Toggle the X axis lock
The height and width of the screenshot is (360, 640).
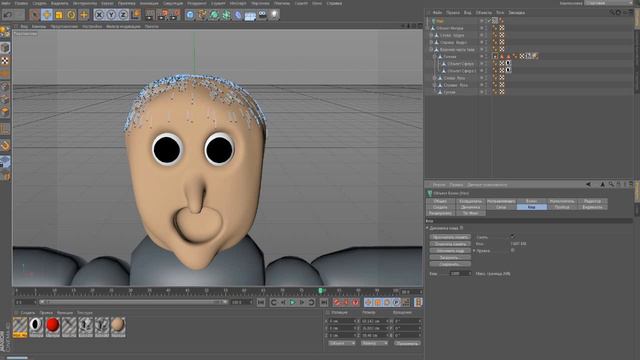(x=99, y=15)
